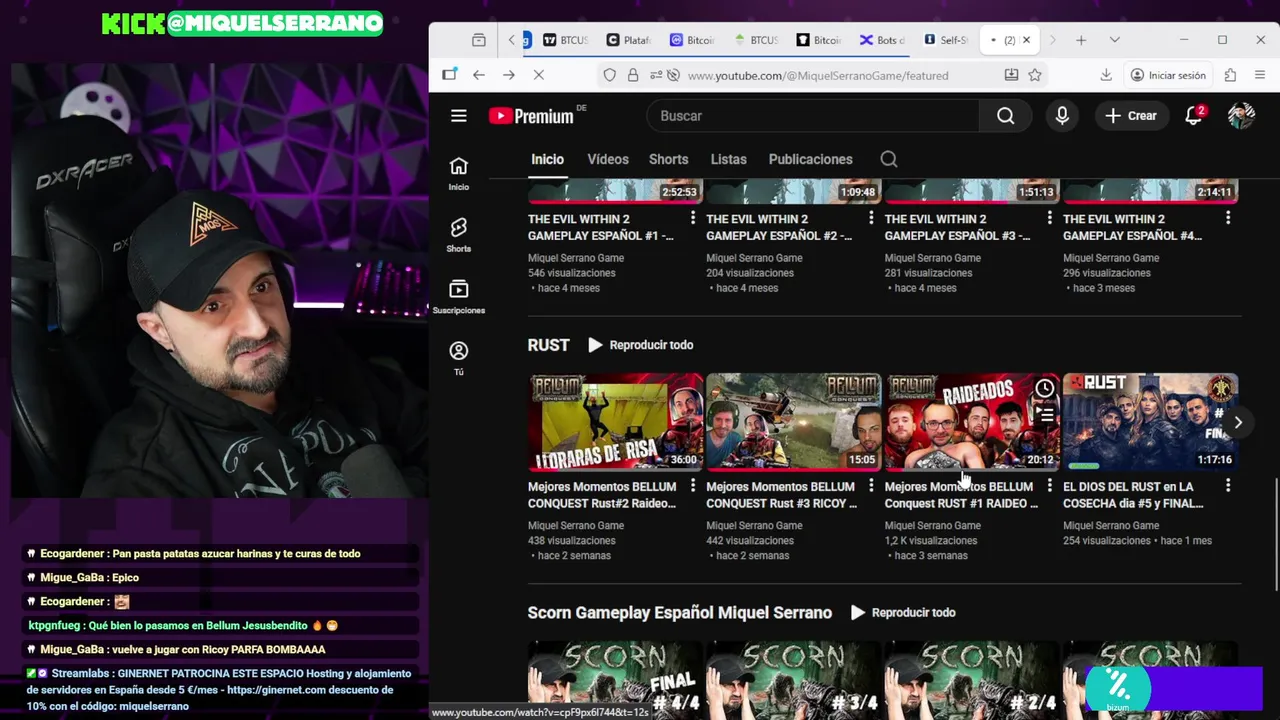Open the Firefox application menu
Image resolution: width=1280 pixels, height=720 pixels.
coord(1260,75)
